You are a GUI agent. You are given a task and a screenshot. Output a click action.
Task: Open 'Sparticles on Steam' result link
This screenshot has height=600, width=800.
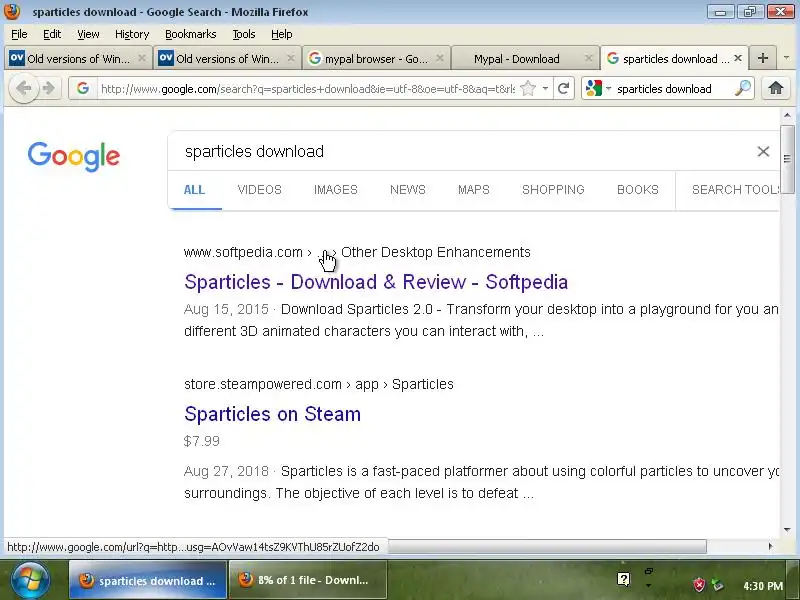[x=272, y=414]
